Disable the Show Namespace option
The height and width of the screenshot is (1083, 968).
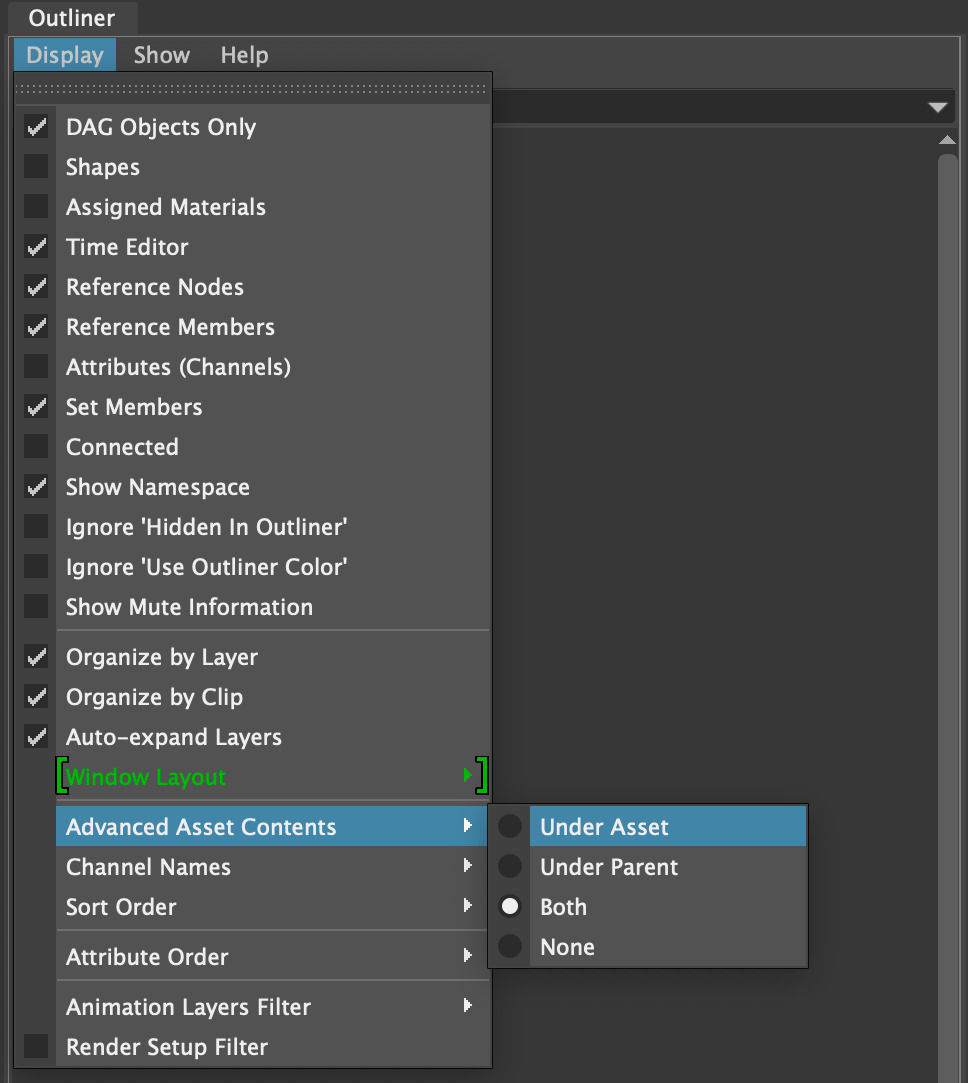click(36, 488)
